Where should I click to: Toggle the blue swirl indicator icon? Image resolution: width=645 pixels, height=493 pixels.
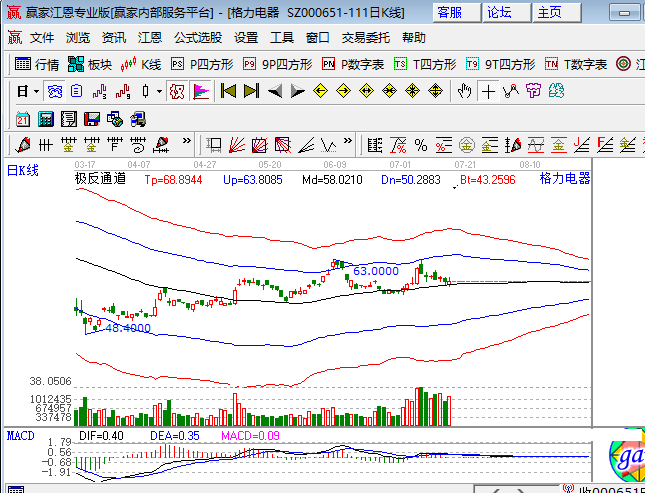(x=54, y=91)
